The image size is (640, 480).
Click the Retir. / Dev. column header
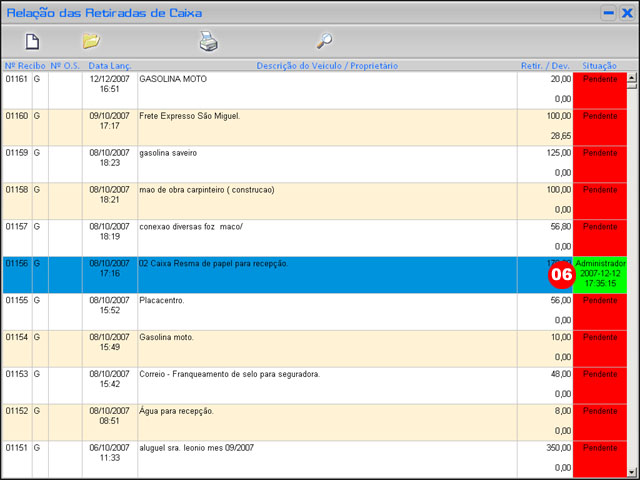tap(545, 65)
